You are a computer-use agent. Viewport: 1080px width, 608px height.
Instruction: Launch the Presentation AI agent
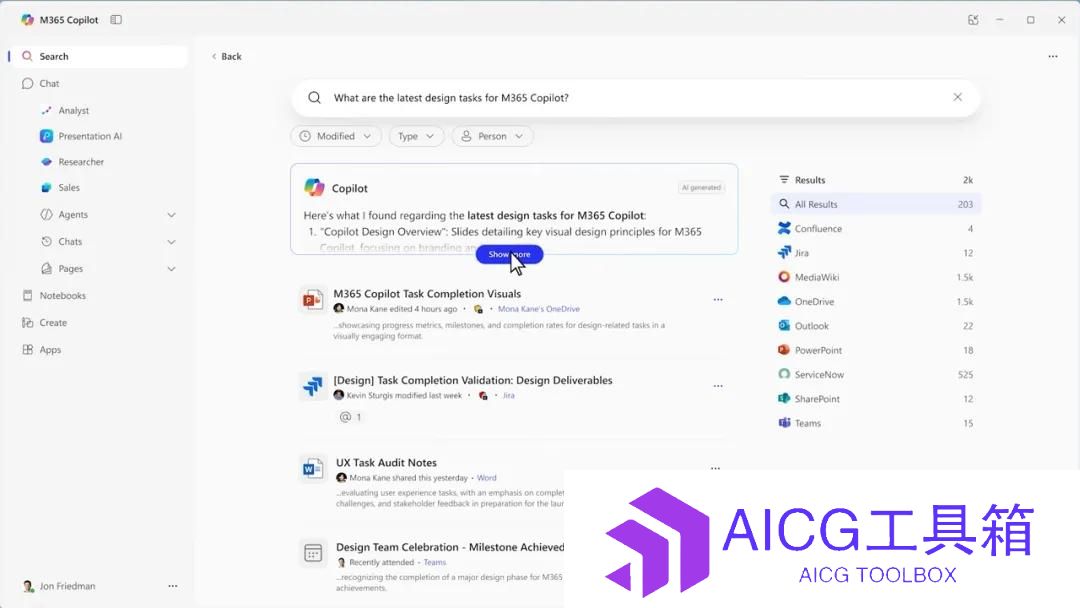click(x=90, y=136)
